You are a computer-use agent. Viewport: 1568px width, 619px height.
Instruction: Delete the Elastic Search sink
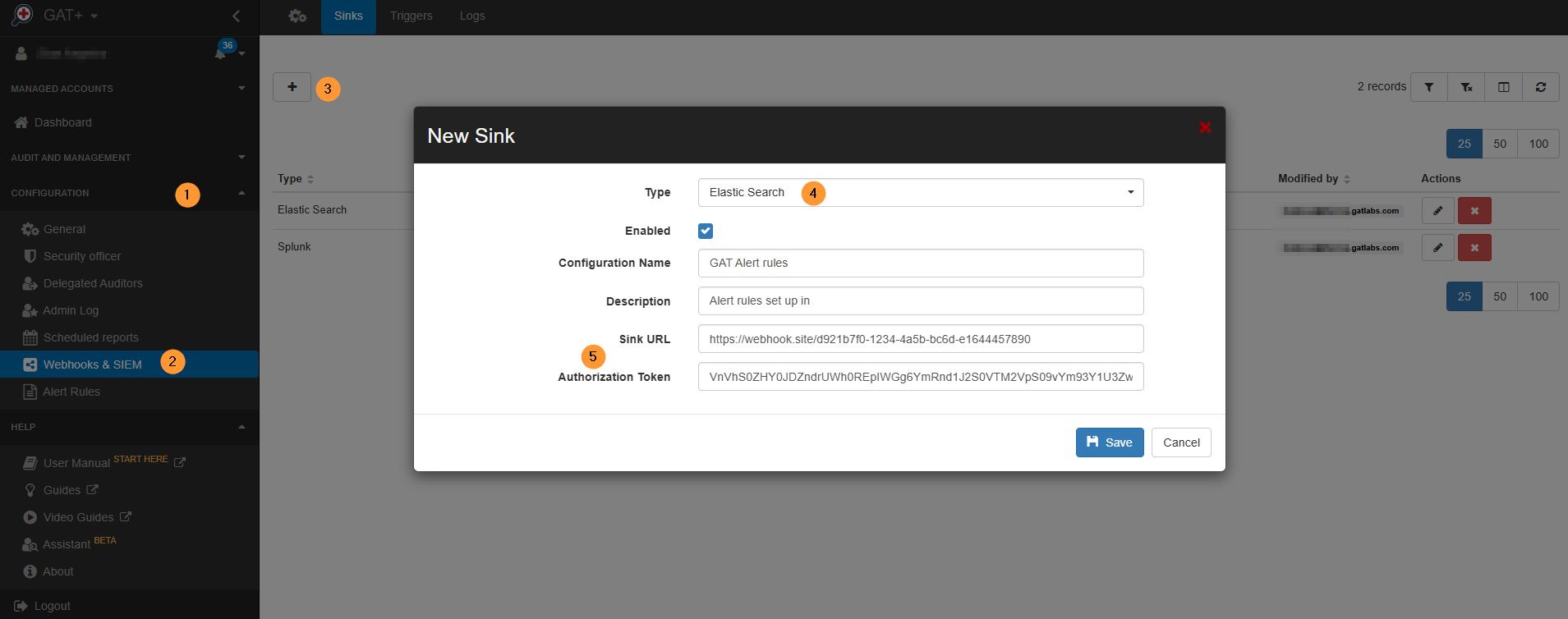pos(1474,211)
